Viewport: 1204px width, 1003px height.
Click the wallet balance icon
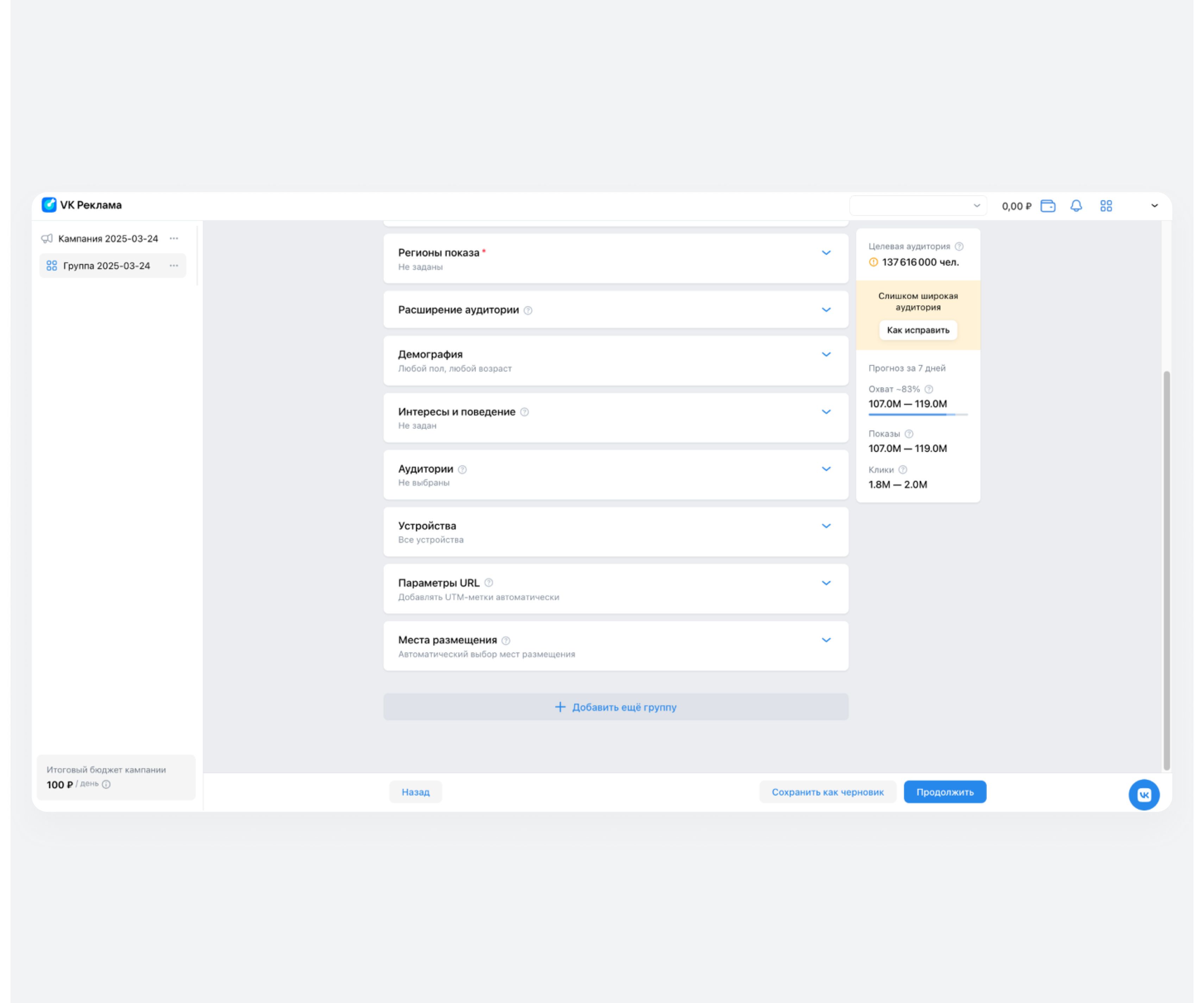[x=1047, y=206]
